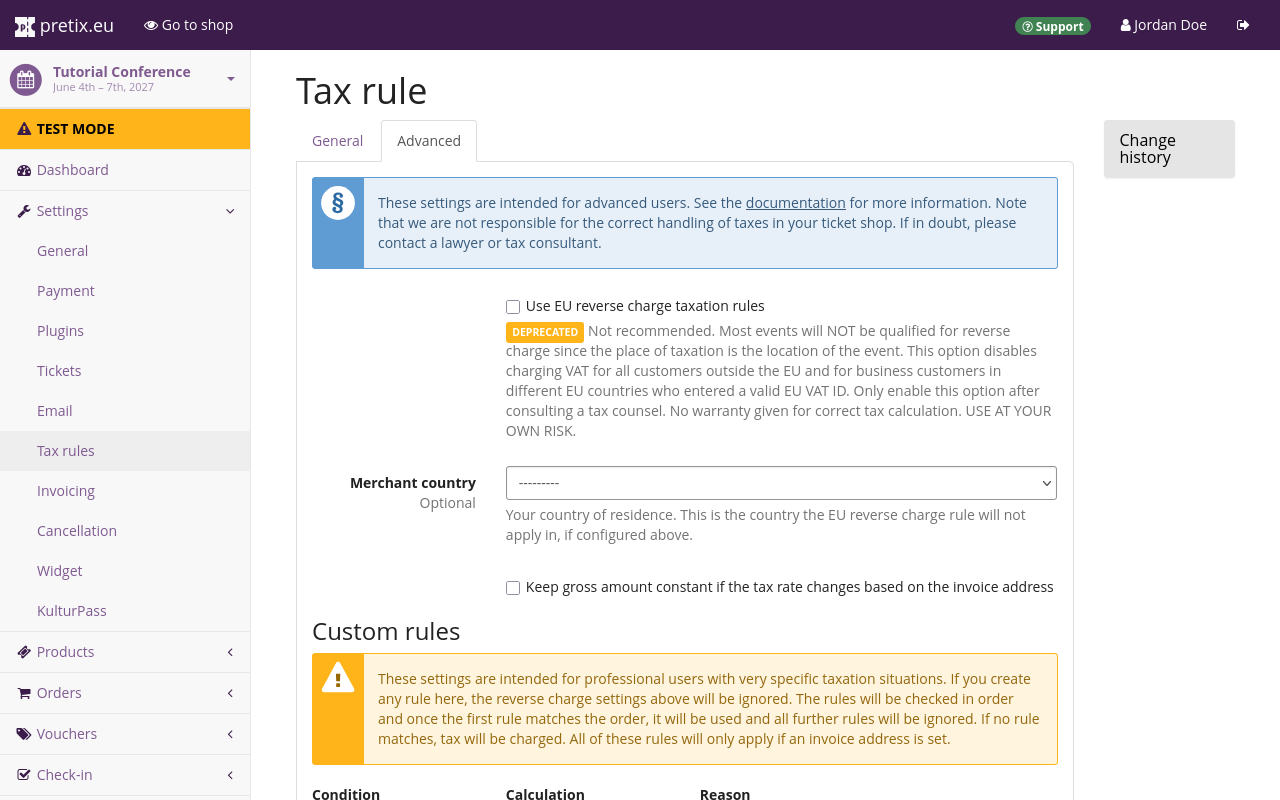The height and width of the screenshot is (800, 1280).
Task: Click the Products ticket icon
Action: pos(24,652)
